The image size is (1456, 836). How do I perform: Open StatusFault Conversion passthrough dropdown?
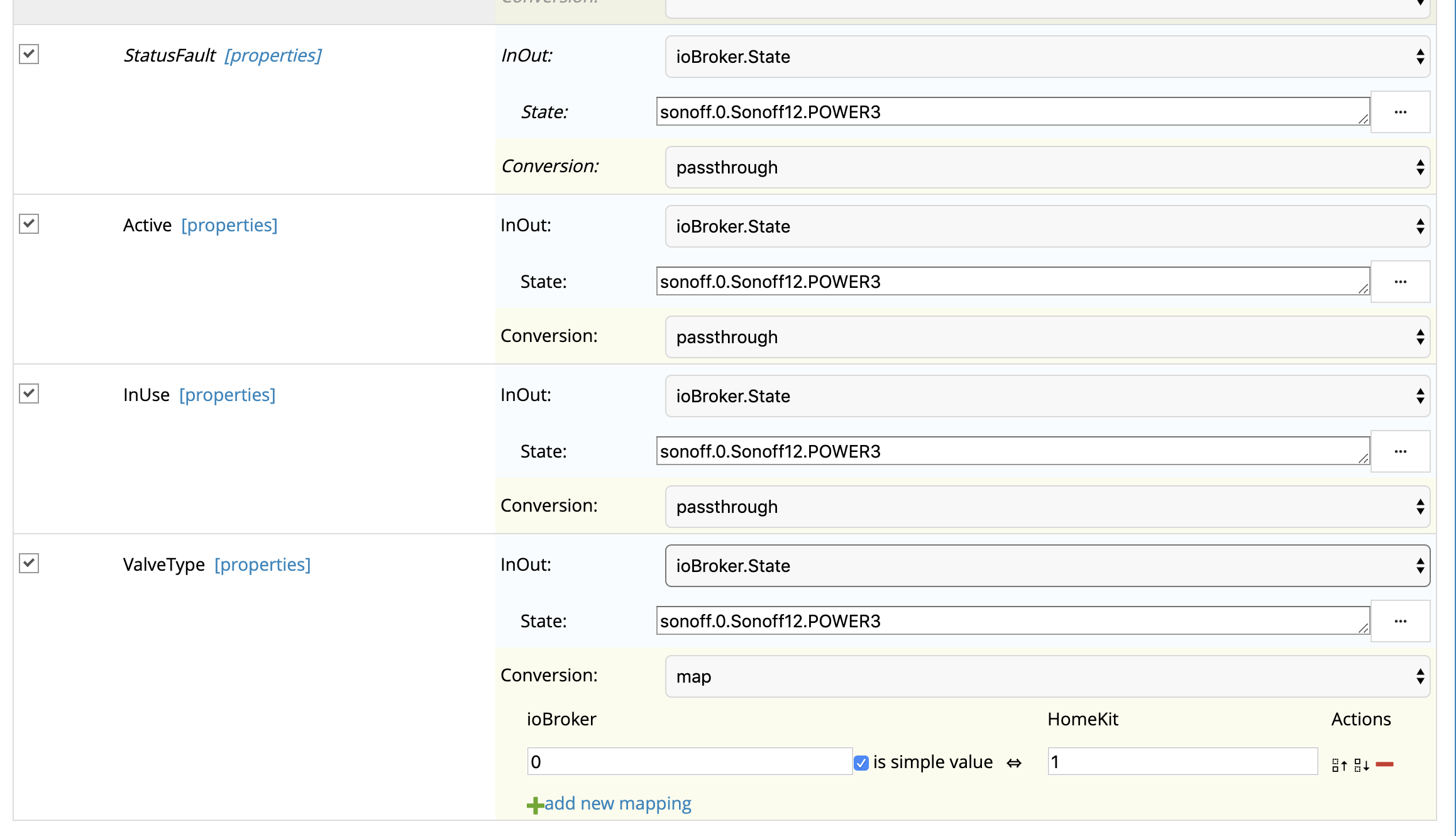point(1047,167)
